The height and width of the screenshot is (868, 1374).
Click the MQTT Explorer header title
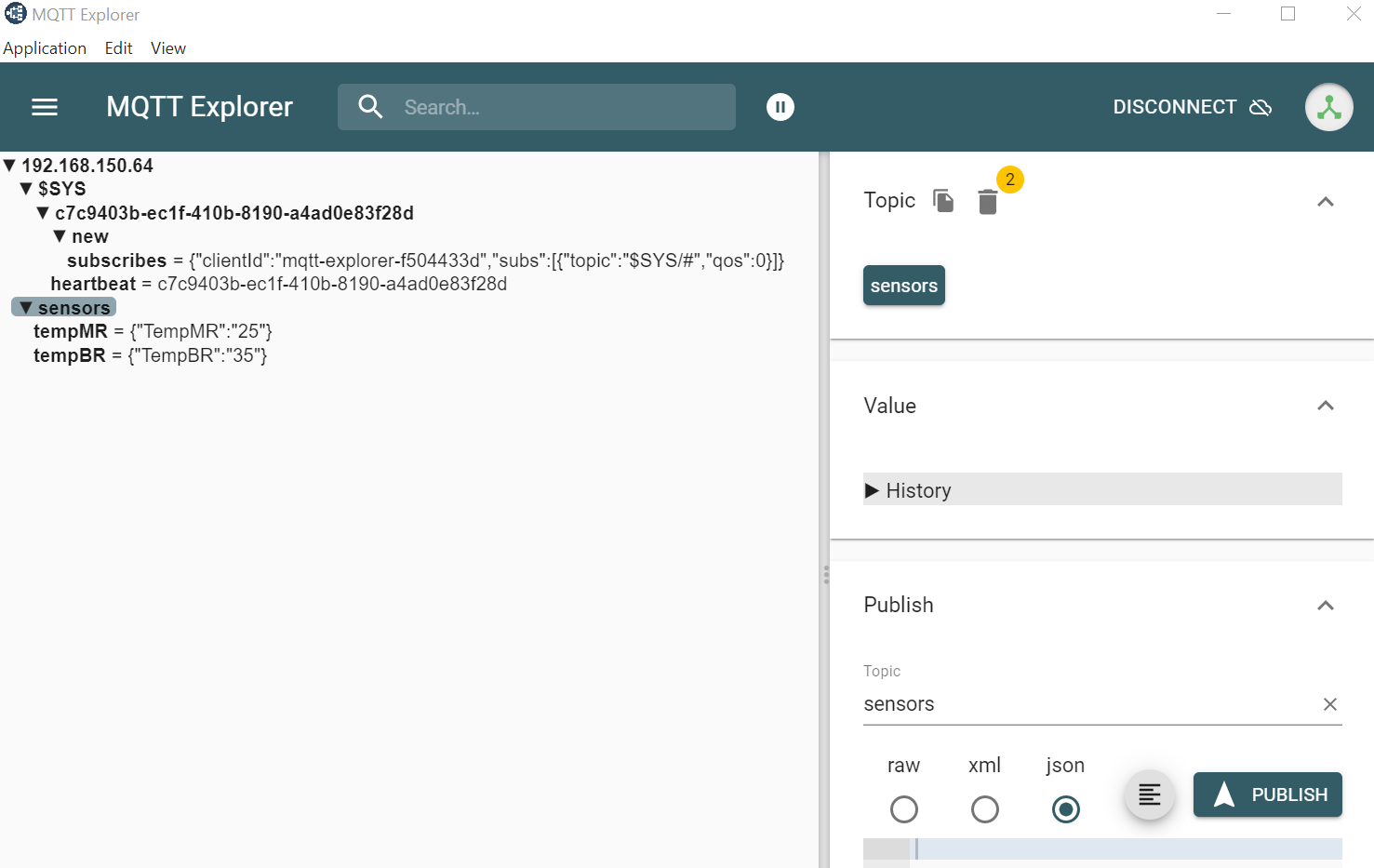(x=199, y=107)
